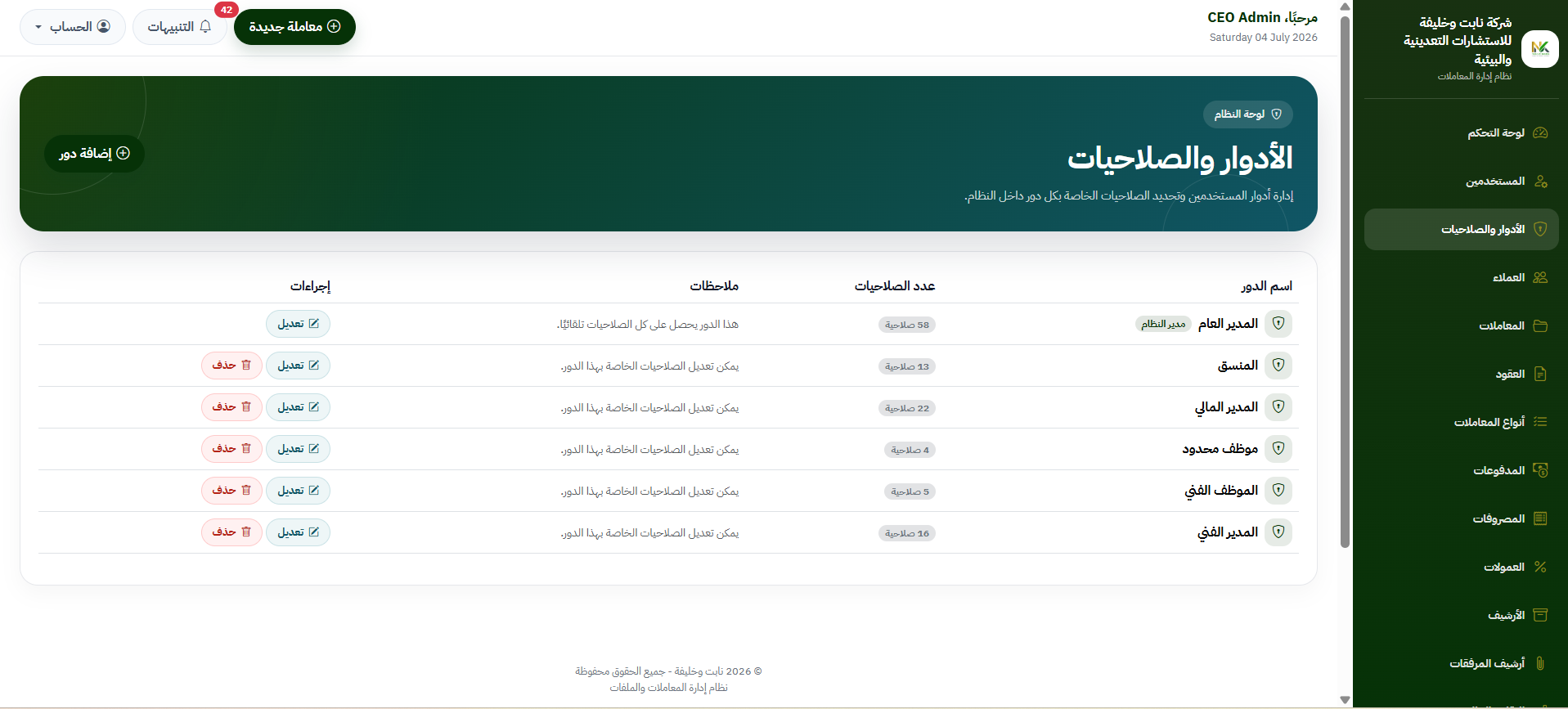Open المعاملات transactions sidebar item
This screenshot has height=709, width=1568.
pyautogui.click(x=1461, y=326)
